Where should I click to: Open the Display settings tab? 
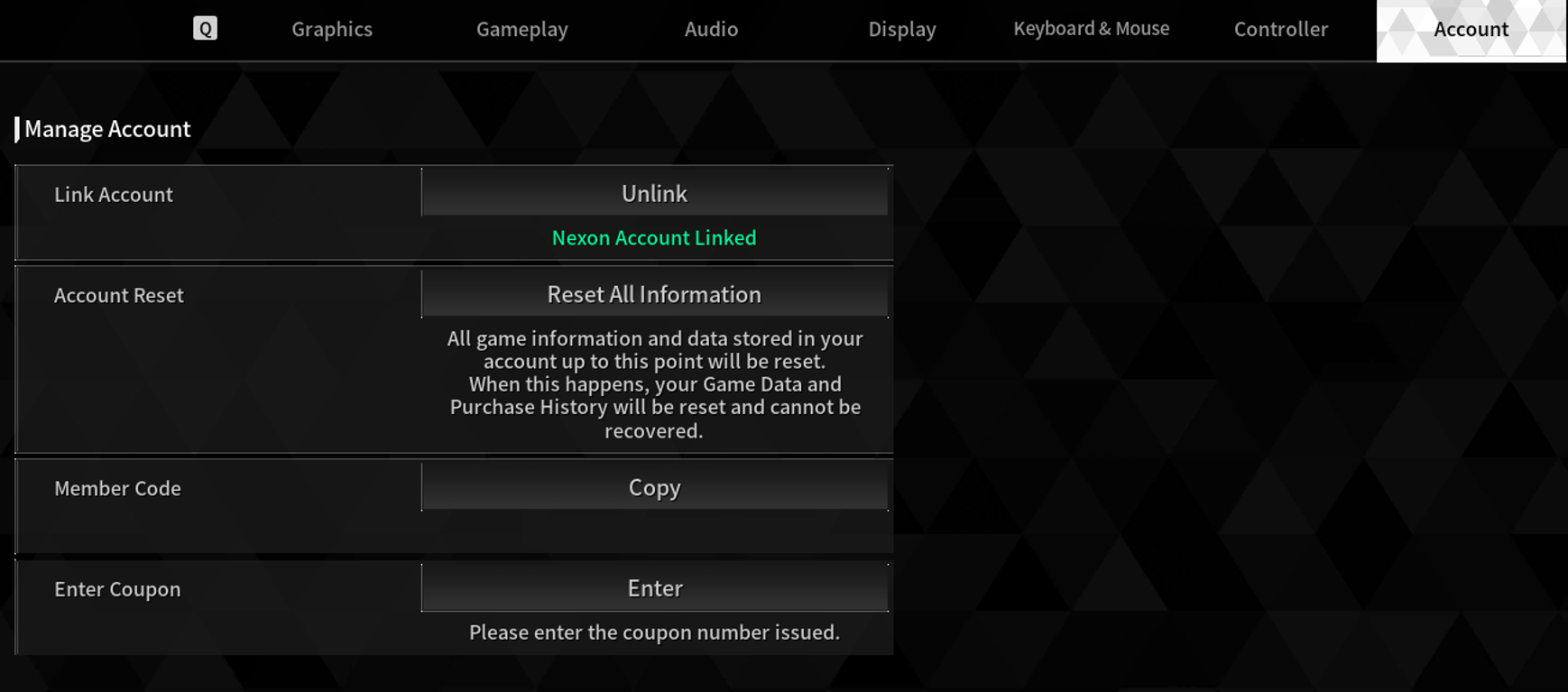coord(901,28)
